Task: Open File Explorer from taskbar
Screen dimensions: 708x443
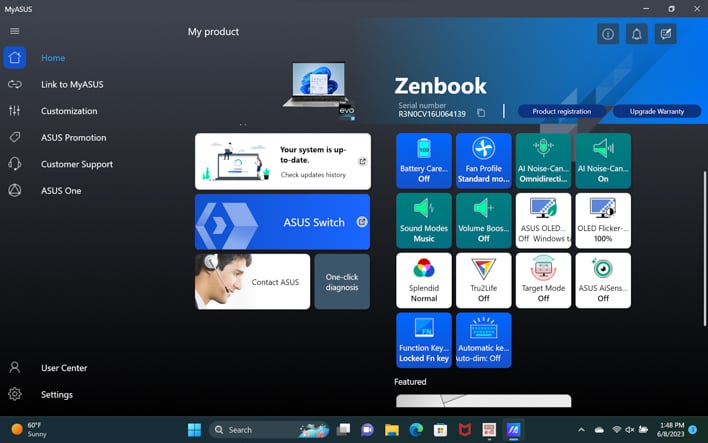Action: click(391, 430)
